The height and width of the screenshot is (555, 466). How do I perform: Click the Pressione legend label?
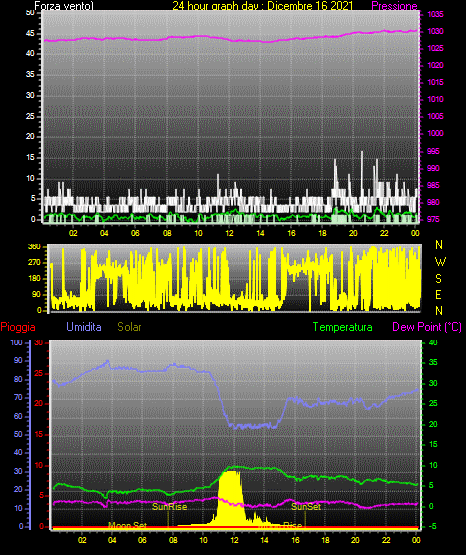pos(394,6)
